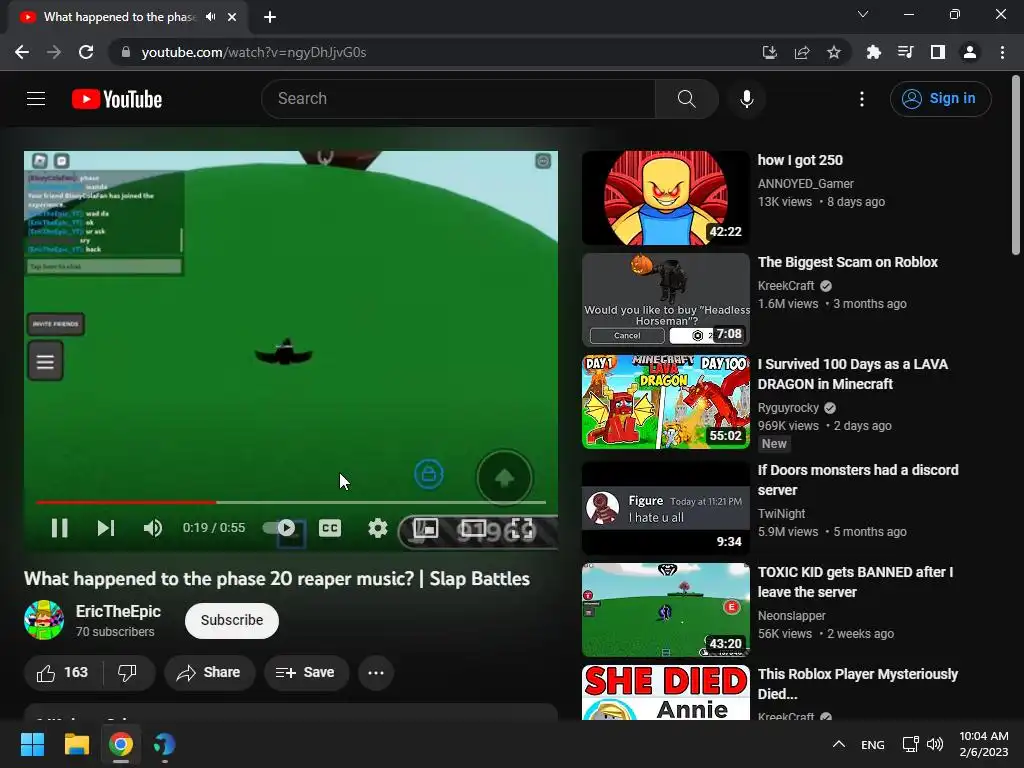Open the Chrome profile icon
1024x768 pixels.
970,52
